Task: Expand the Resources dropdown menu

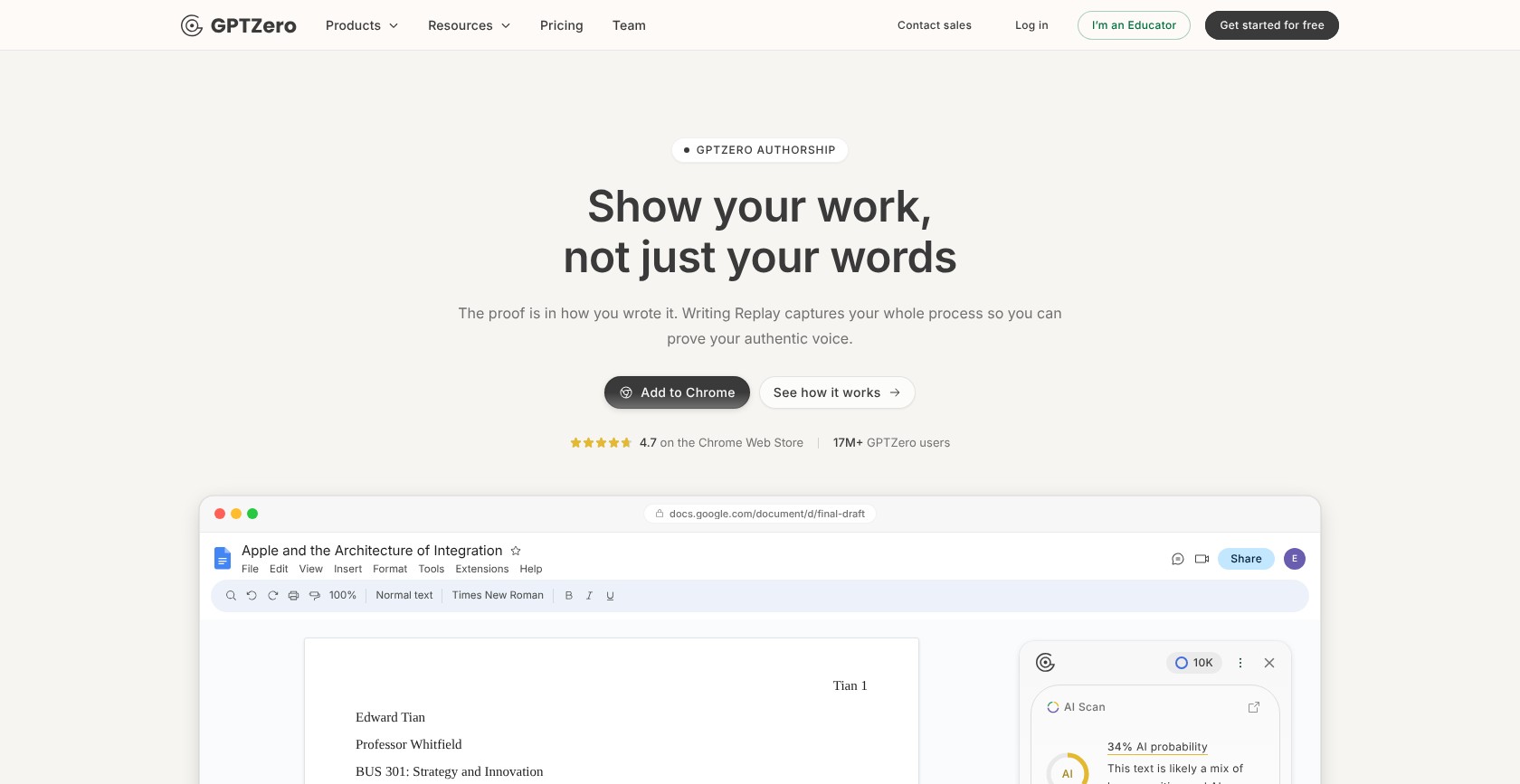Action: [470, 25]
